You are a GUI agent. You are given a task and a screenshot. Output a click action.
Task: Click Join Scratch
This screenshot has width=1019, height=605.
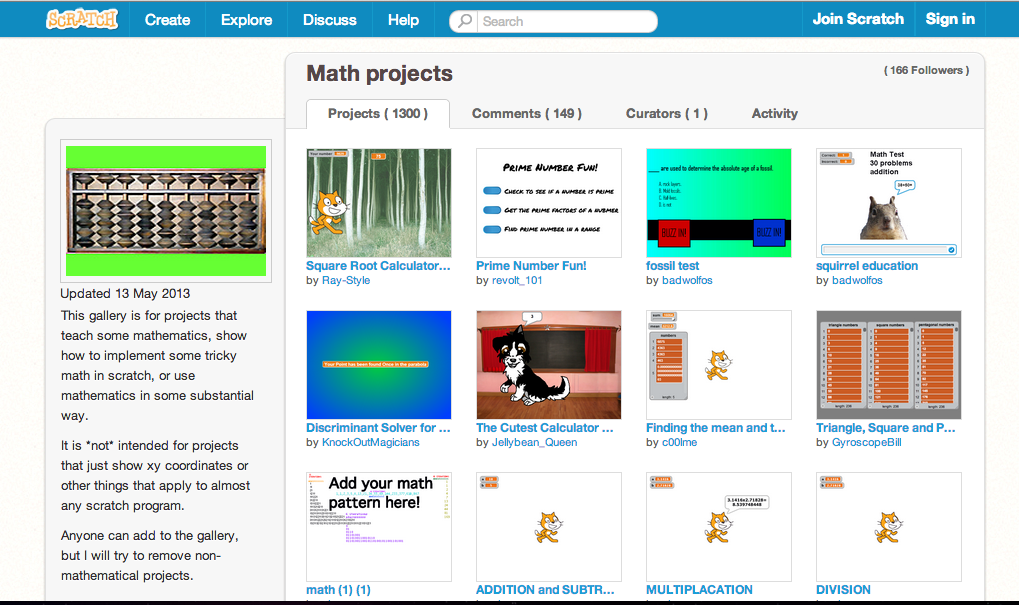pyautogui.click(x=857, y=18)
